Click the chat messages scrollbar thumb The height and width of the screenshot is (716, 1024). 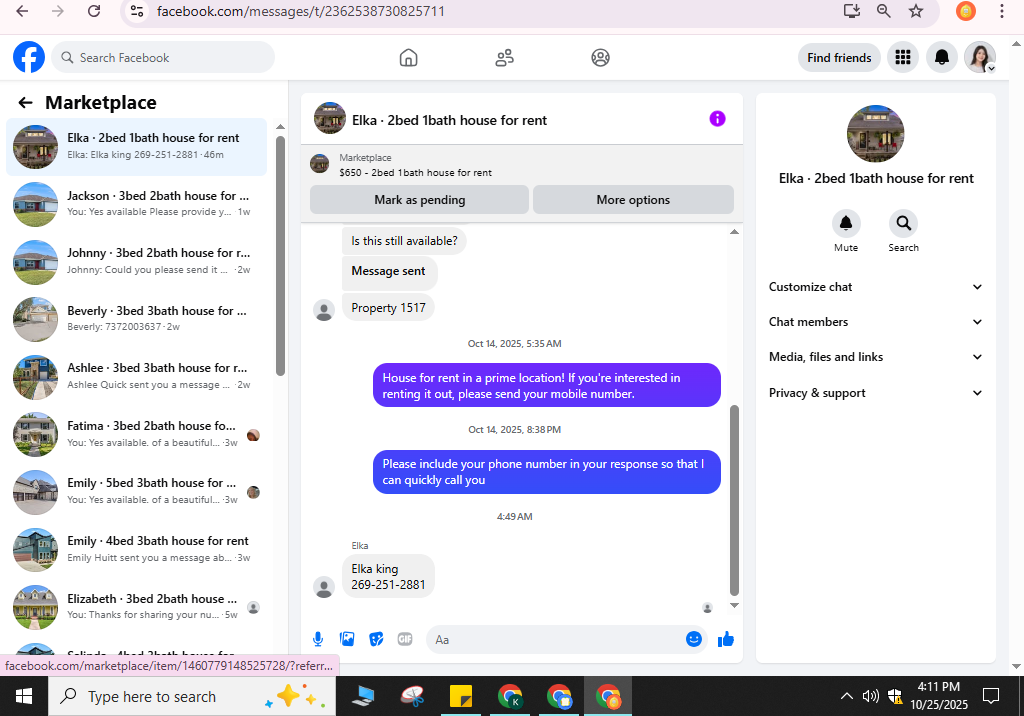coord(734,500)
